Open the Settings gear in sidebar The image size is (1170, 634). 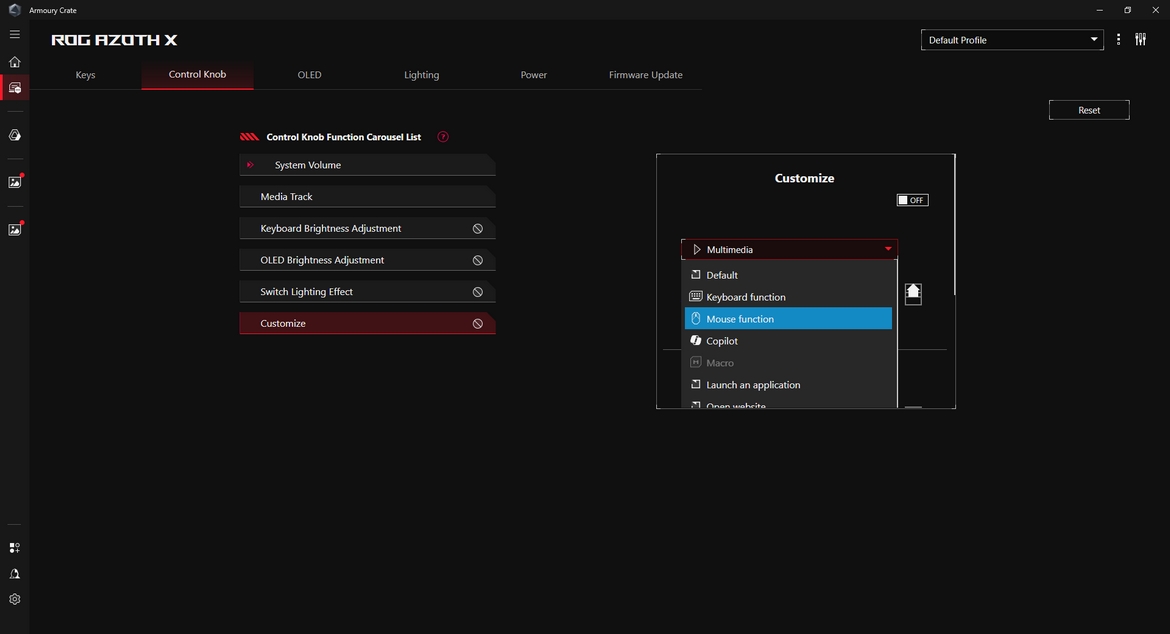[x=14, y=600]
